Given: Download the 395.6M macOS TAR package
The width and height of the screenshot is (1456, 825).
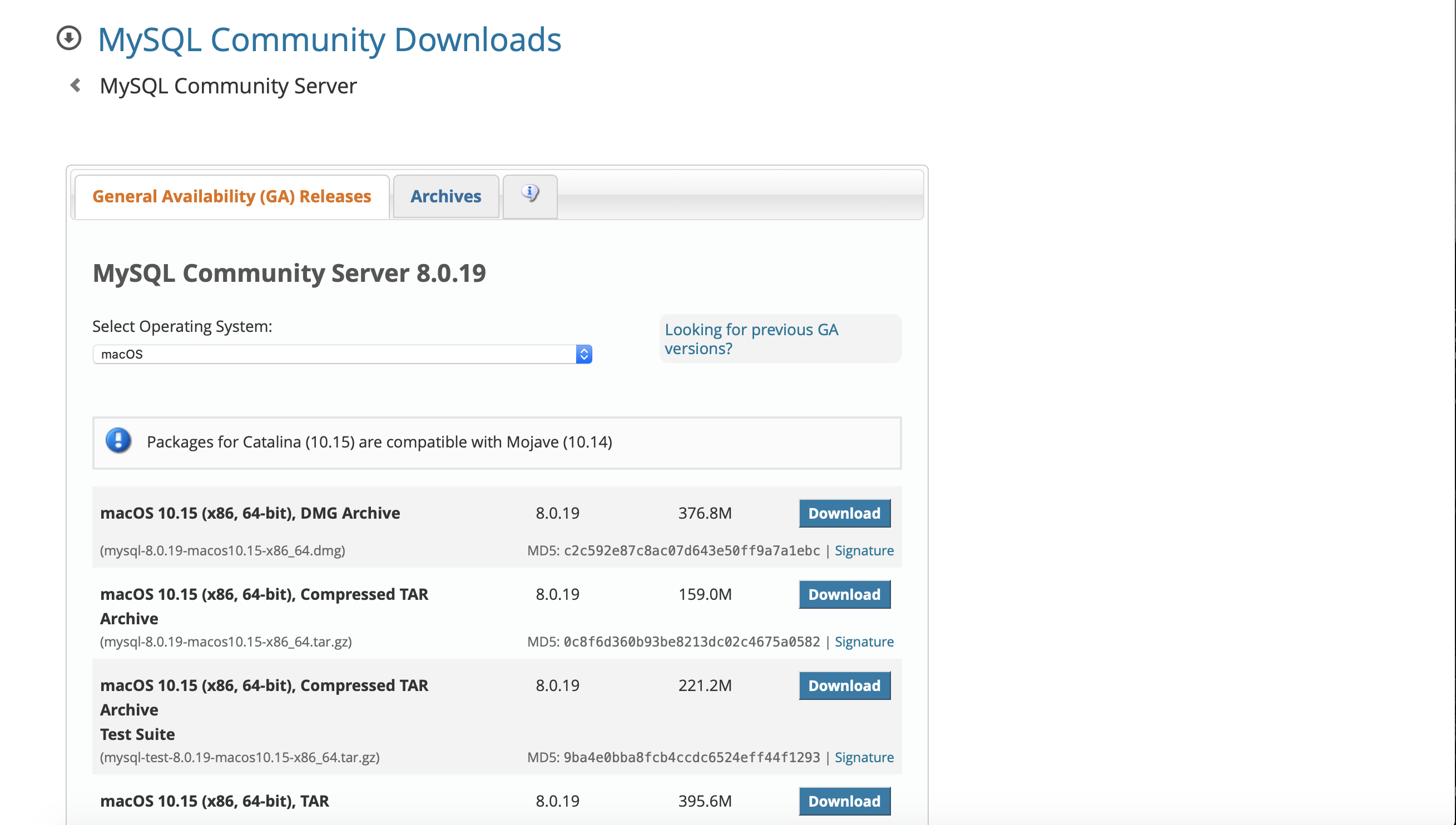Looking at the screenshot, I should click(844, 801).
